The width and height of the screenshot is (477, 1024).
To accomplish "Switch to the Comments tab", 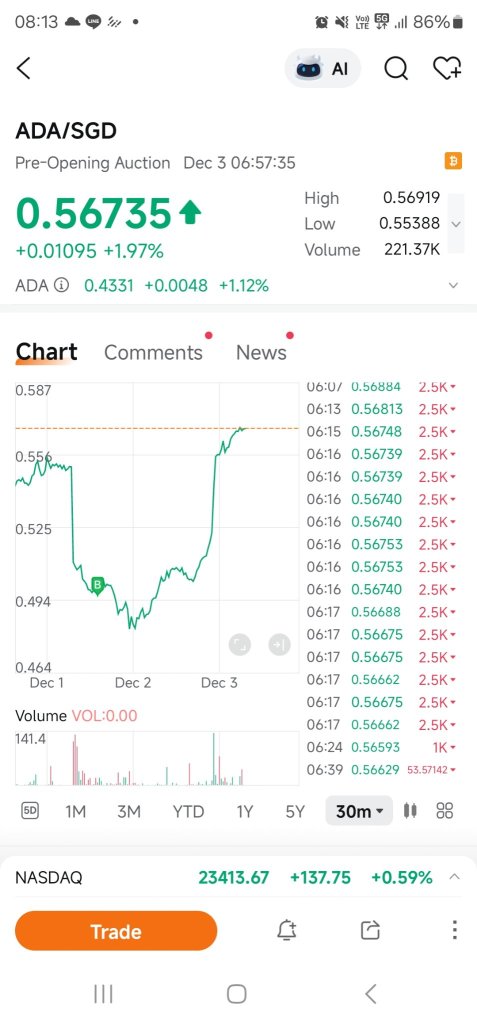I will pyautogui.click(x=154, y=352).
